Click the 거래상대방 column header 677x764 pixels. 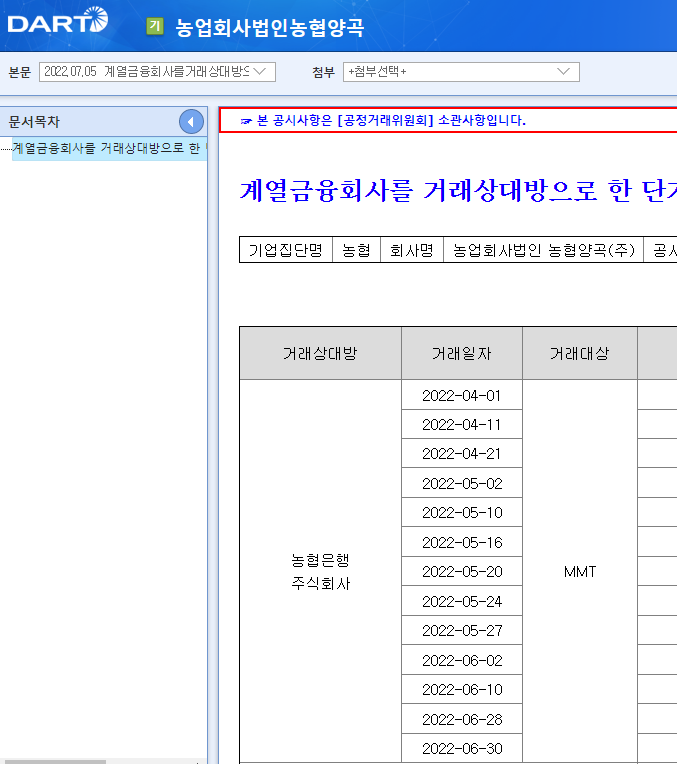[320, 353]
